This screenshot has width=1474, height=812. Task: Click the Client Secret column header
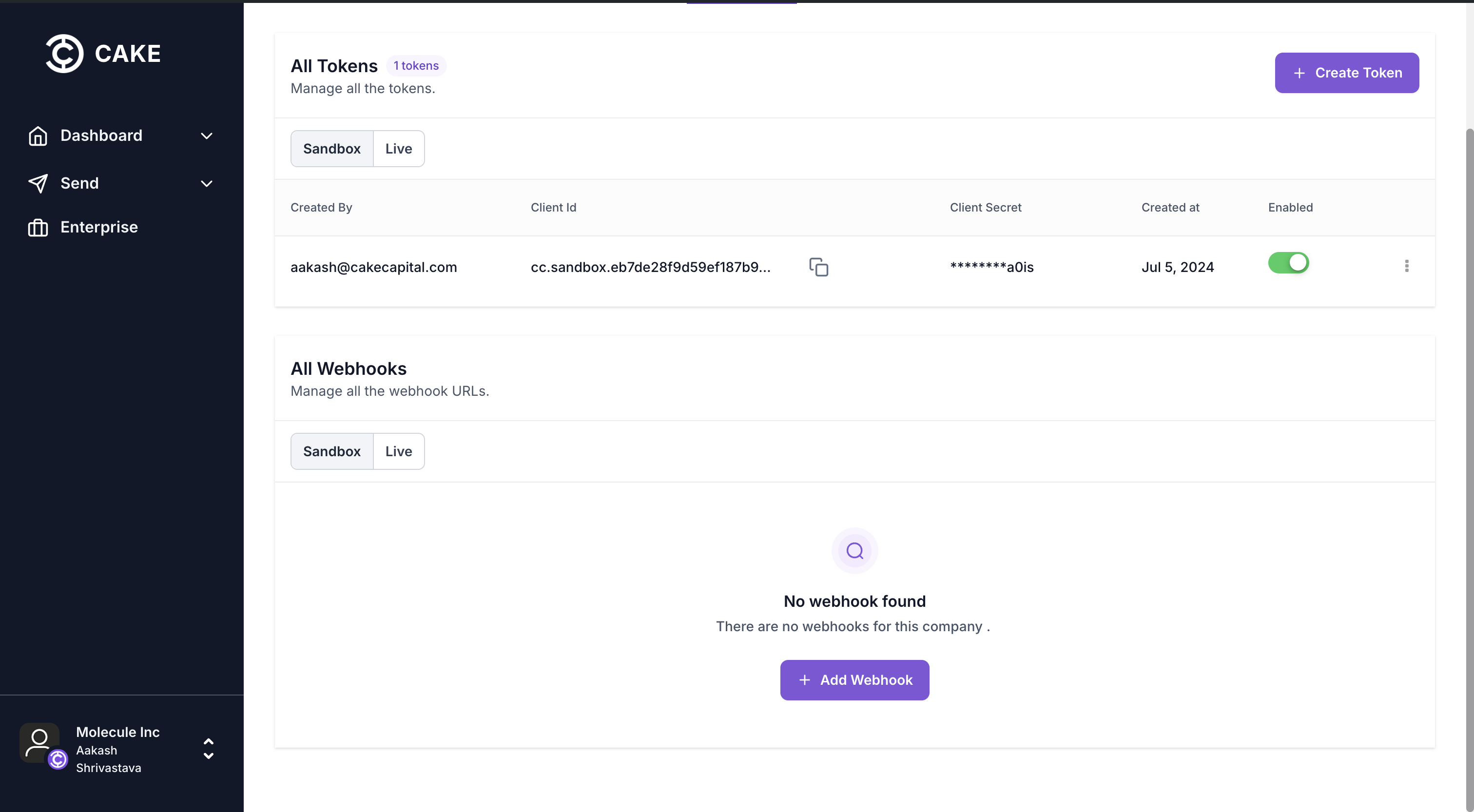[x=985, y=208]
